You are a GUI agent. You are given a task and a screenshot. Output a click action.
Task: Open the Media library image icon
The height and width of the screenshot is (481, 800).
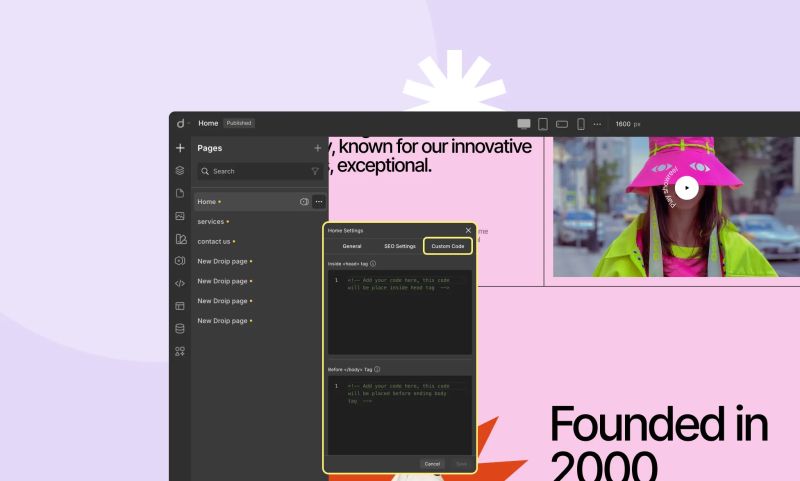pos(180,216)
